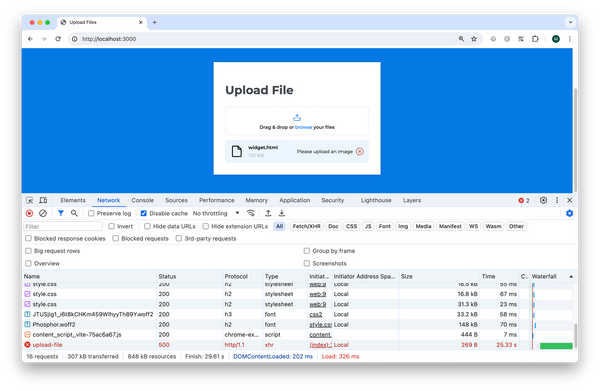Click the record network log icon

29,213
